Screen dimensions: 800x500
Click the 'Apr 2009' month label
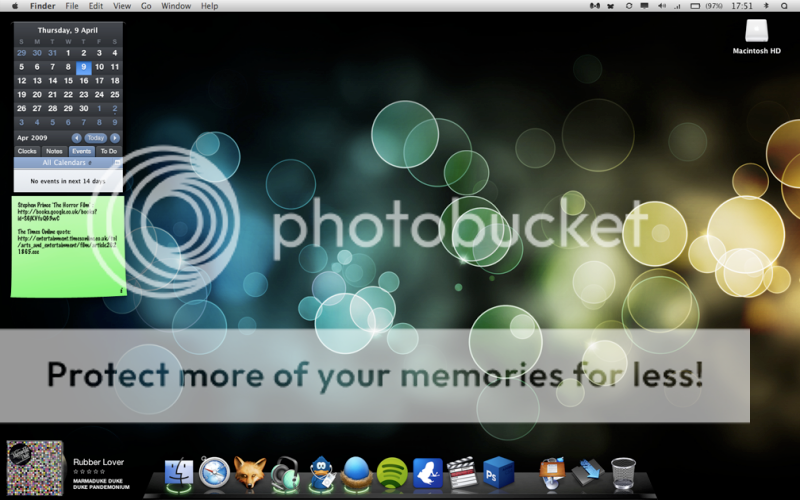point(32,138)
